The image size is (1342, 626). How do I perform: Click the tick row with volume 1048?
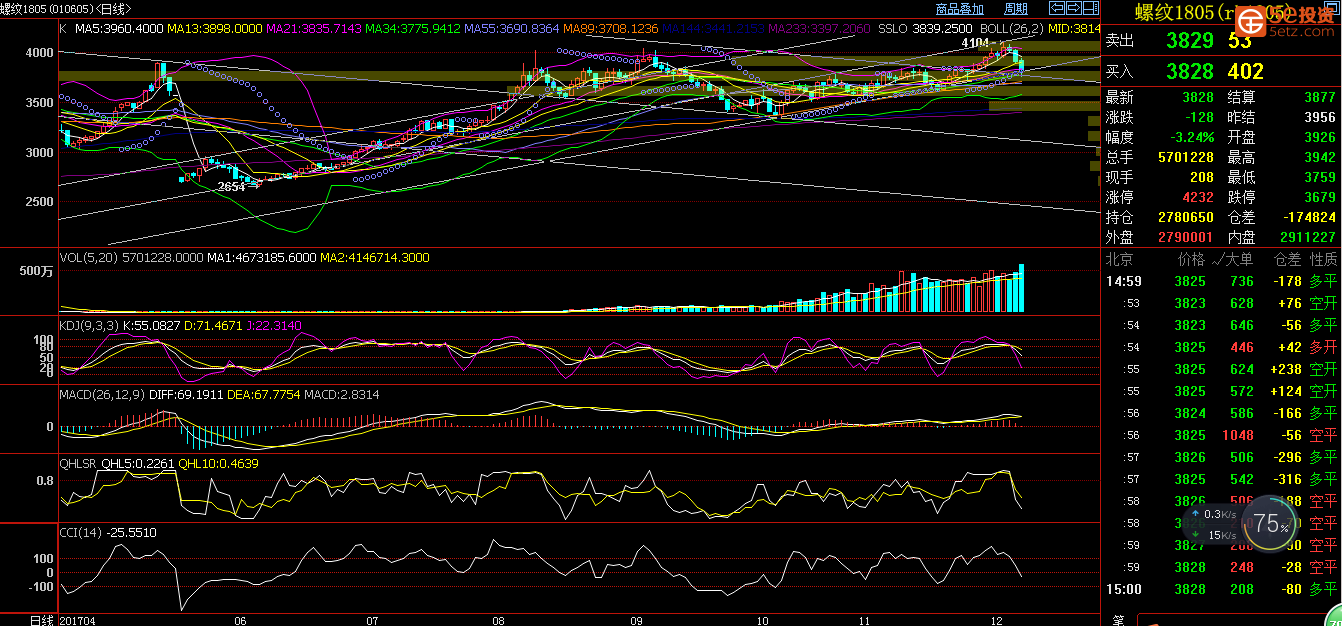(x=1221, y=435)
